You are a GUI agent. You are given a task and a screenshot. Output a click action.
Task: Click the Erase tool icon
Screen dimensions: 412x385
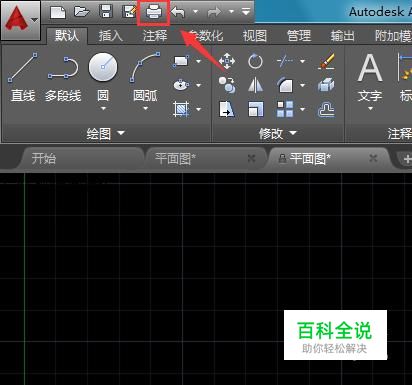tap(327, 61)
